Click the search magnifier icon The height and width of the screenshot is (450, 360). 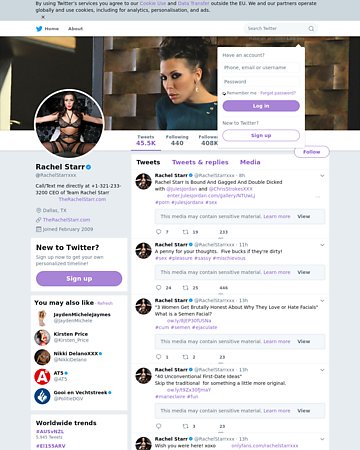click(311, 29)
